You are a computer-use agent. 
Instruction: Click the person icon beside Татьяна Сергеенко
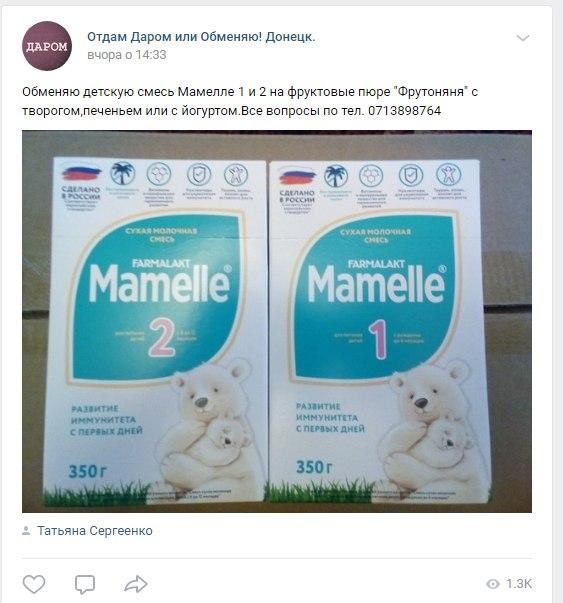click(x=26, y=531)
